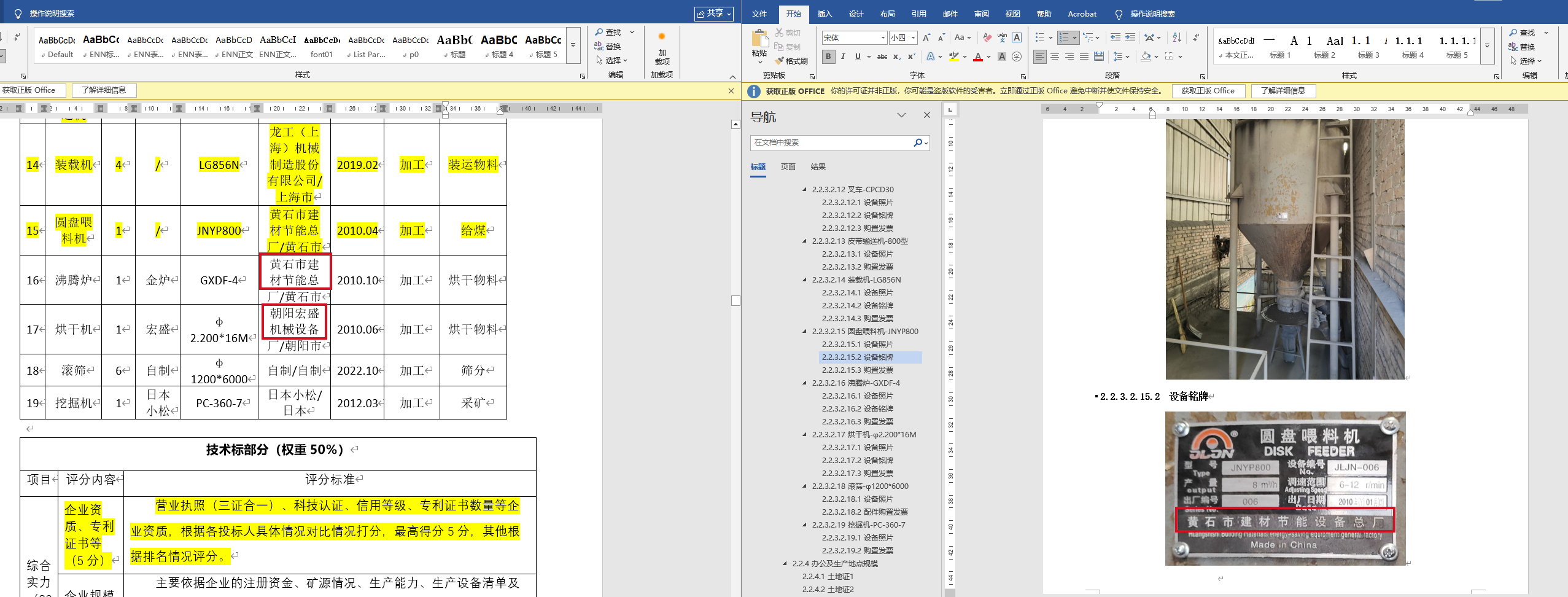Click the Phonetic Guide (wén) icon

pyautogui.click(x=1002, y=38)
